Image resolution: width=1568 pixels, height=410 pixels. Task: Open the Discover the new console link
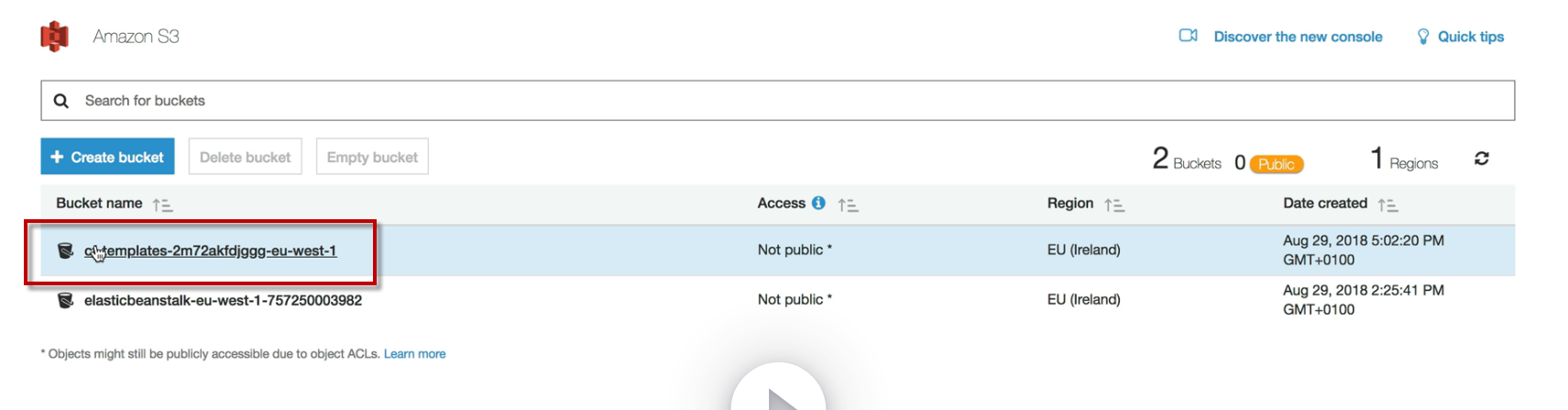point(1298,37)
